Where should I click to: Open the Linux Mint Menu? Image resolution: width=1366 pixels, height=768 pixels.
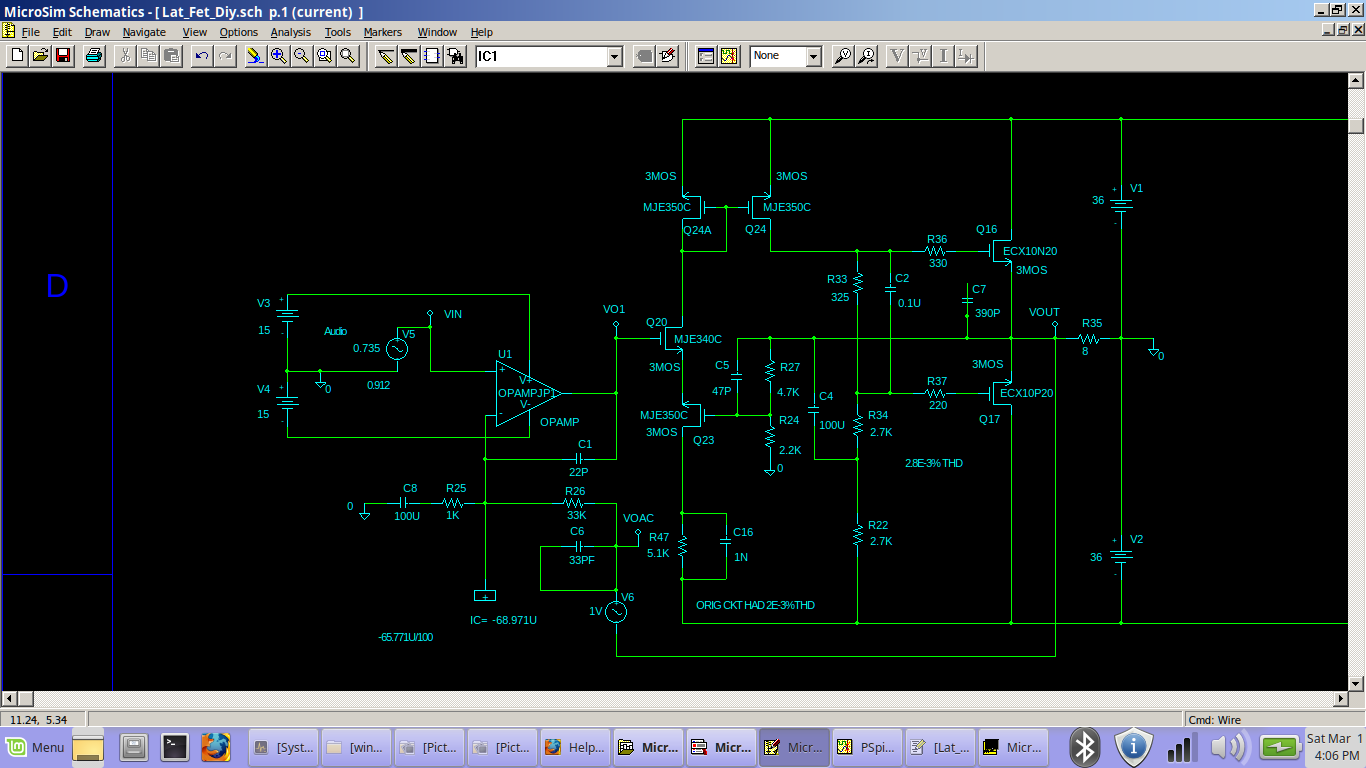pos(34,747)
